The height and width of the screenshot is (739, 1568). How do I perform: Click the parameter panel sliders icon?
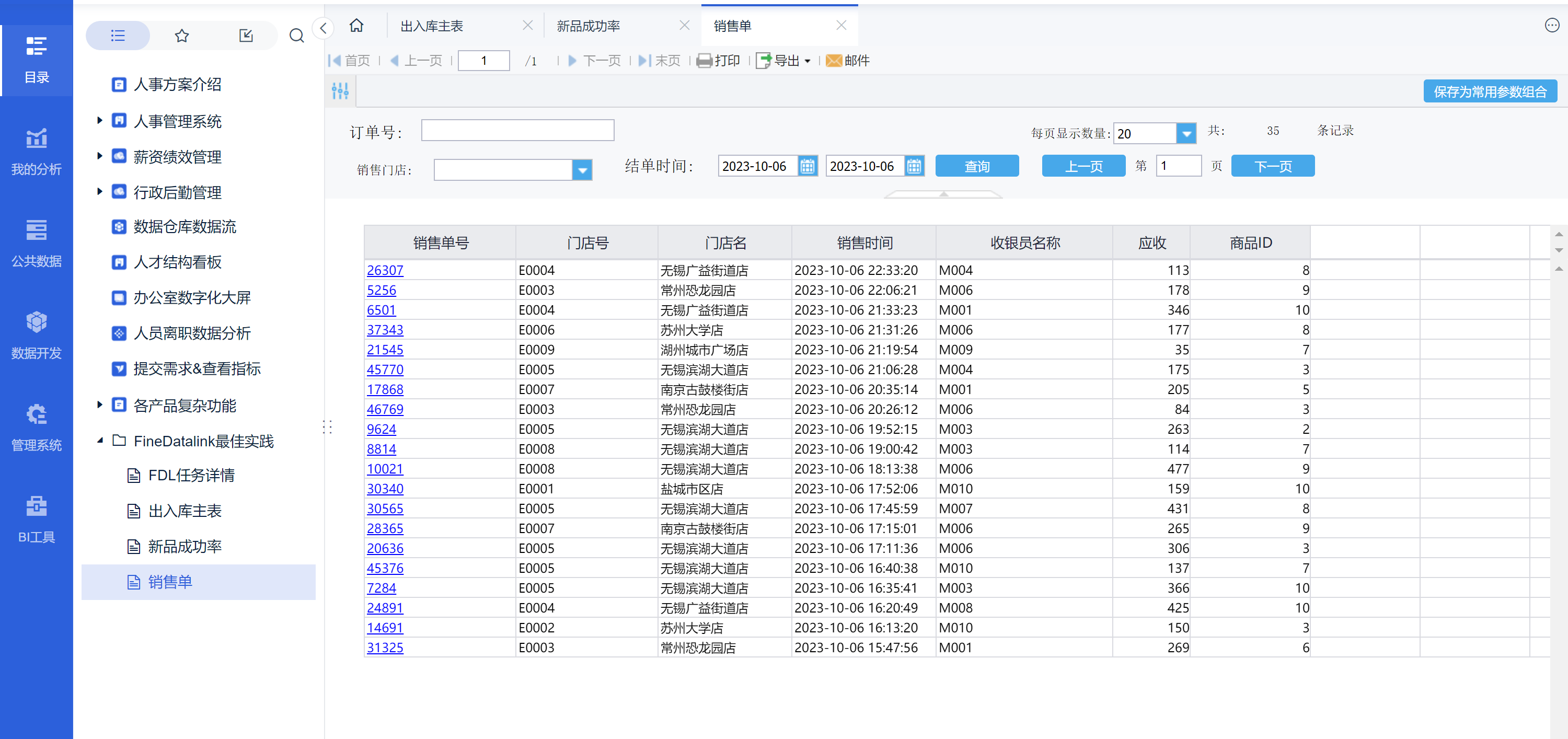coord(340,91)
